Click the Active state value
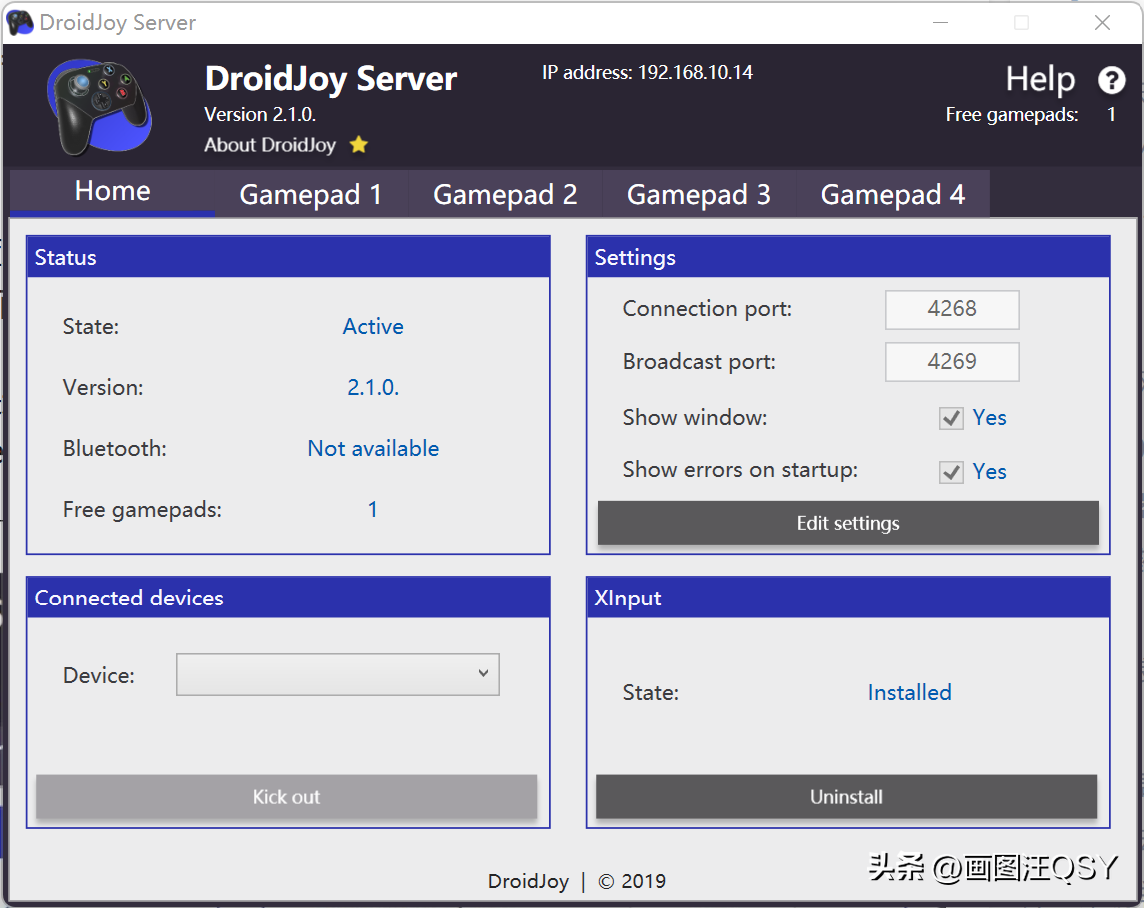Viewport: 1144px width, 908px height. pos(373,326)
